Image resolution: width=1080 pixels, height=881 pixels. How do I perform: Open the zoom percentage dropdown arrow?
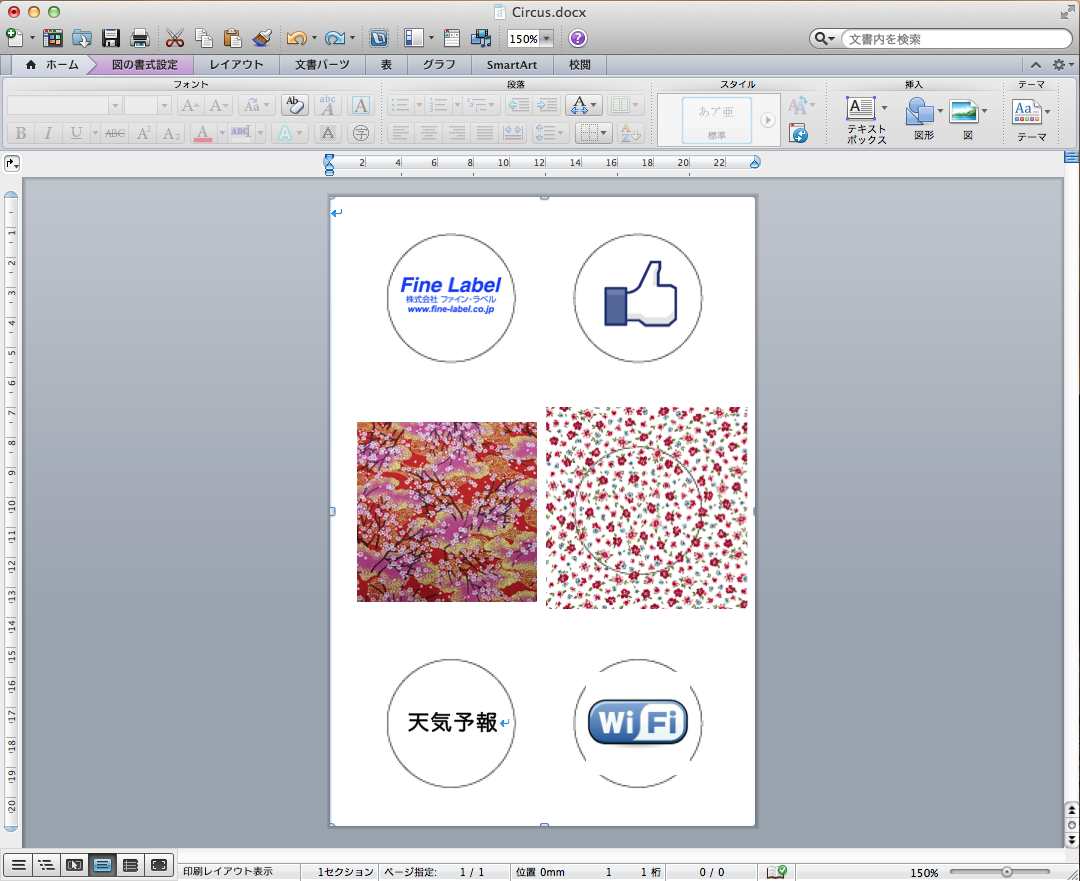[547, 39]
